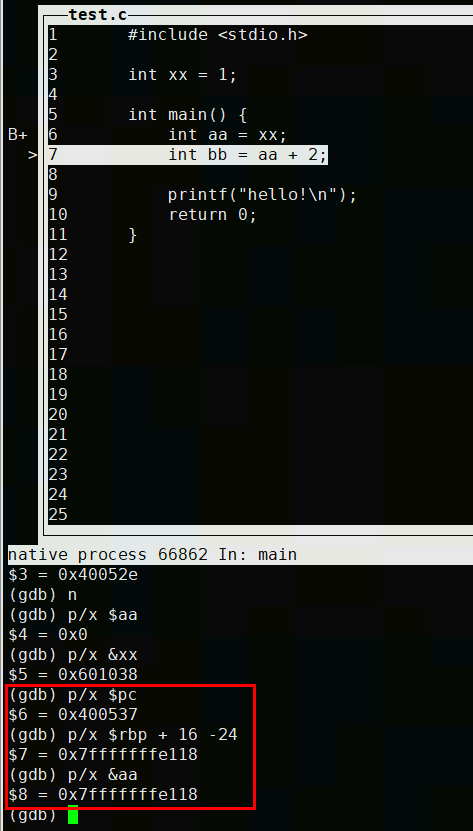Image resolution: width=473 pixels, height=831 pixels.
Task: Click the green terminal cursor block
Action: point(73,815)
